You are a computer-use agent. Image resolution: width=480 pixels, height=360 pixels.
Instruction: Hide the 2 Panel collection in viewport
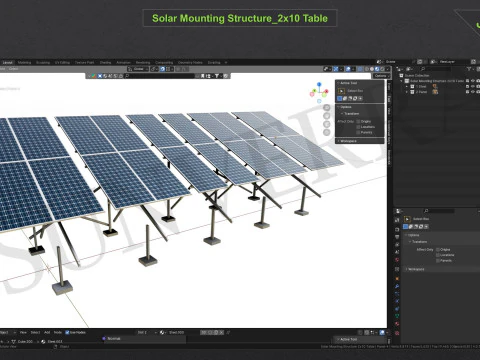click(x=473, y=92)
